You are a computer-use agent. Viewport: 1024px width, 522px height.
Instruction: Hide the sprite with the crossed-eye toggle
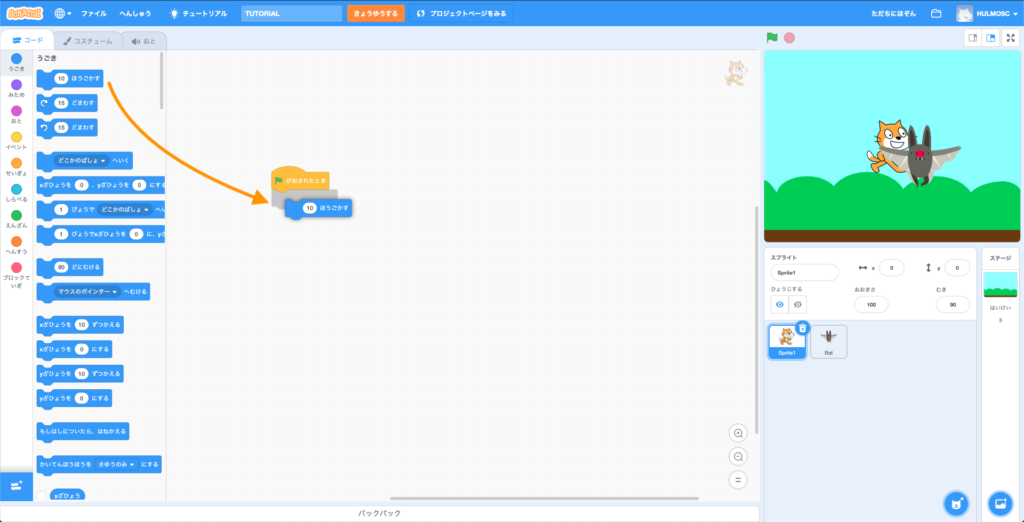click(x=797, y=304)
